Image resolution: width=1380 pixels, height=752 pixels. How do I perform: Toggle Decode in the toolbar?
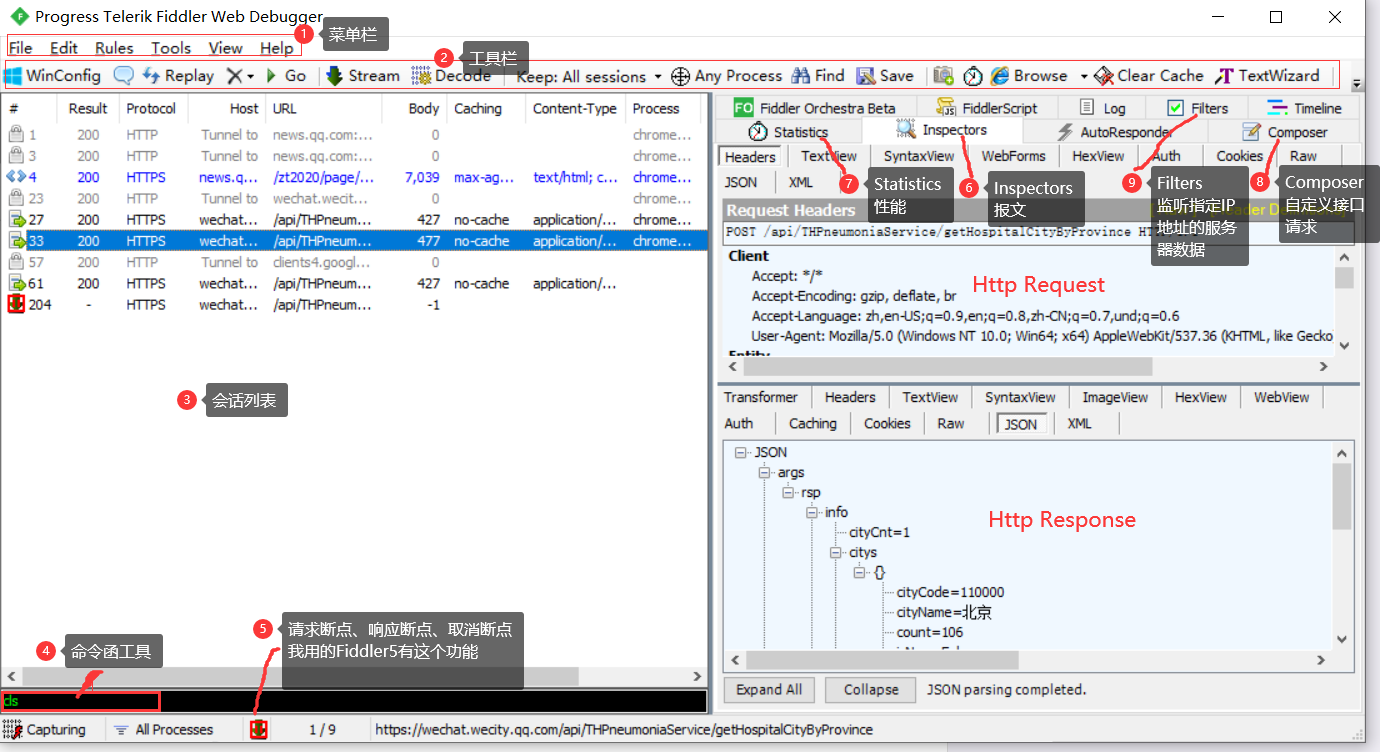click(x=451, y=76)
